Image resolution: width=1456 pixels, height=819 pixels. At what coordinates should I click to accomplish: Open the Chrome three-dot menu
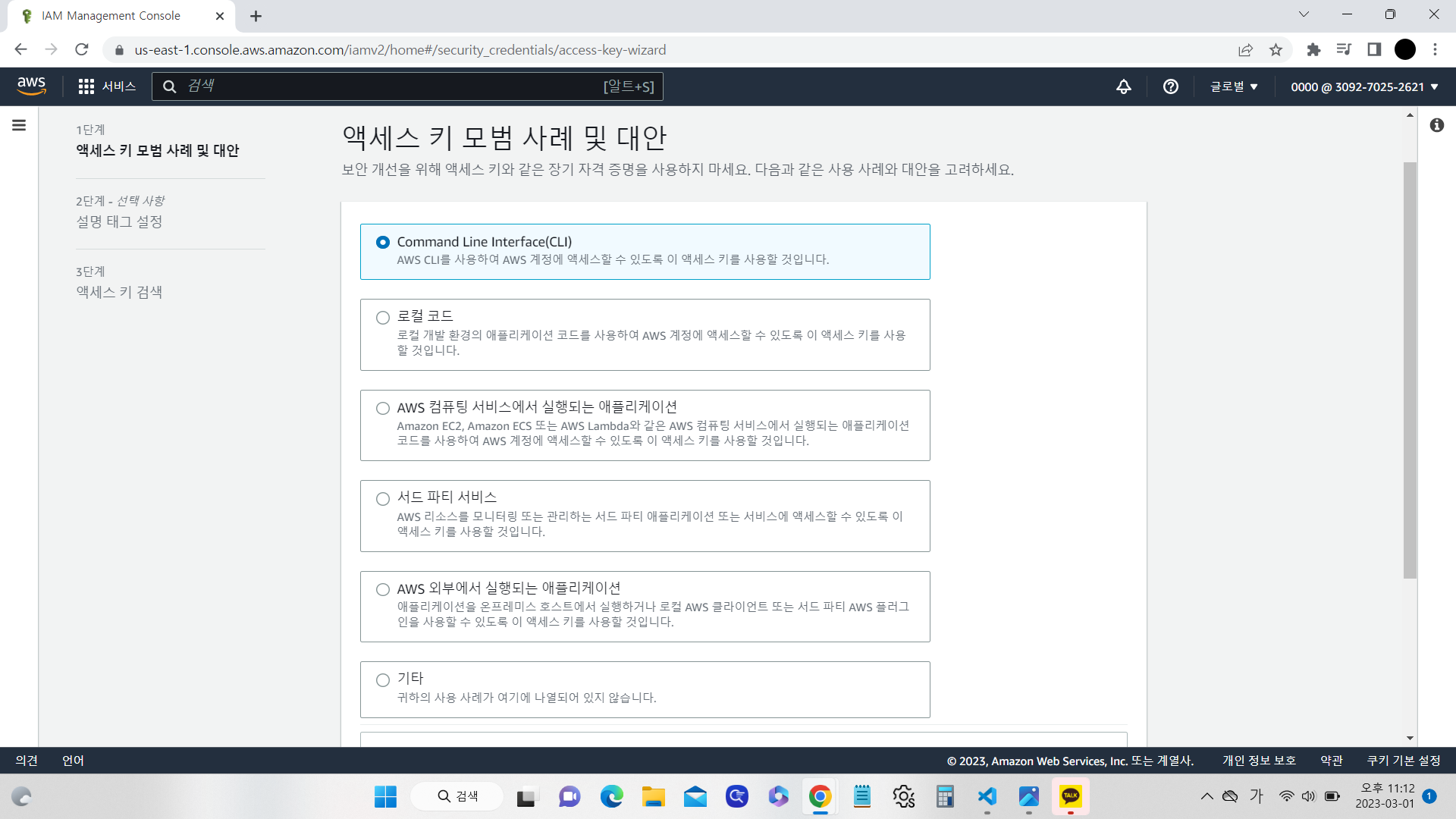pos(1435,49)
